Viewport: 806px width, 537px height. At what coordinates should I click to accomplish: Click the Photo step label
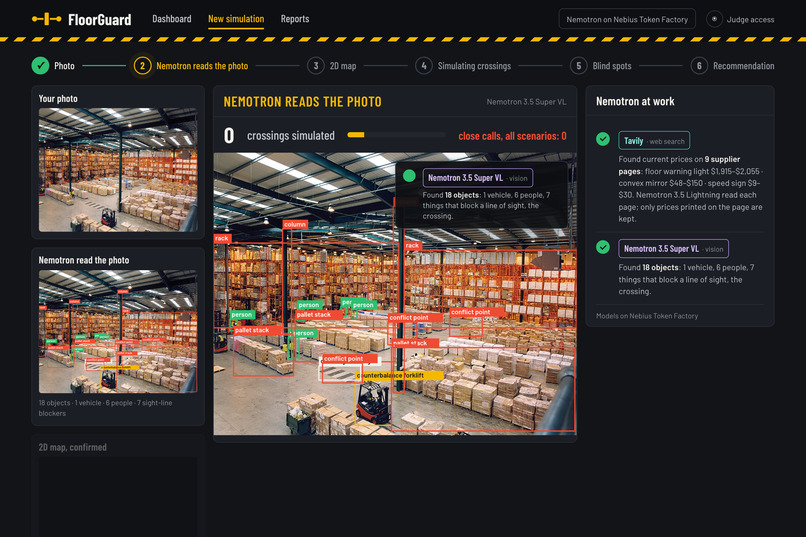click(64, 66)
